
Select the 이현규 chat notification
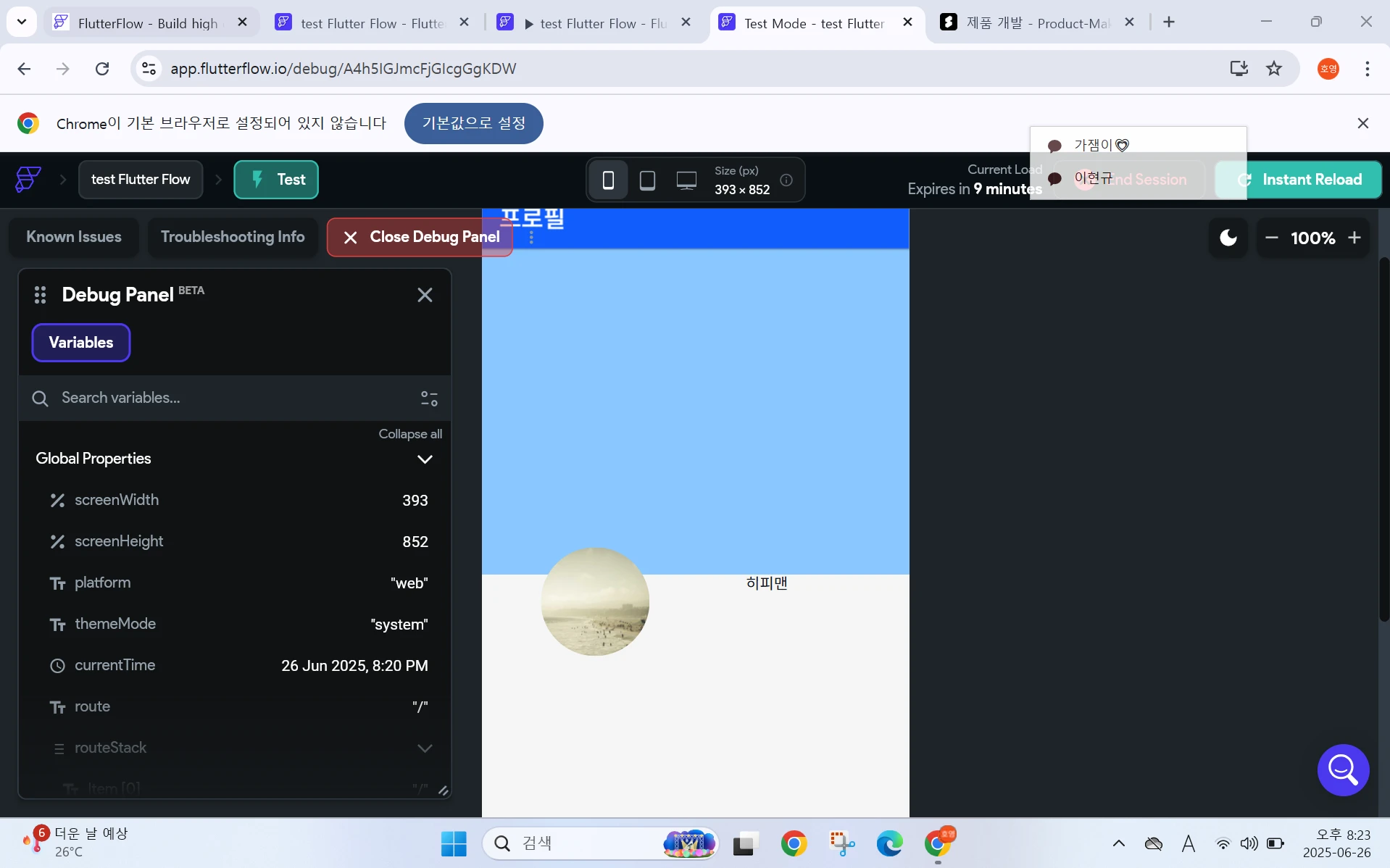point(1138,178)
